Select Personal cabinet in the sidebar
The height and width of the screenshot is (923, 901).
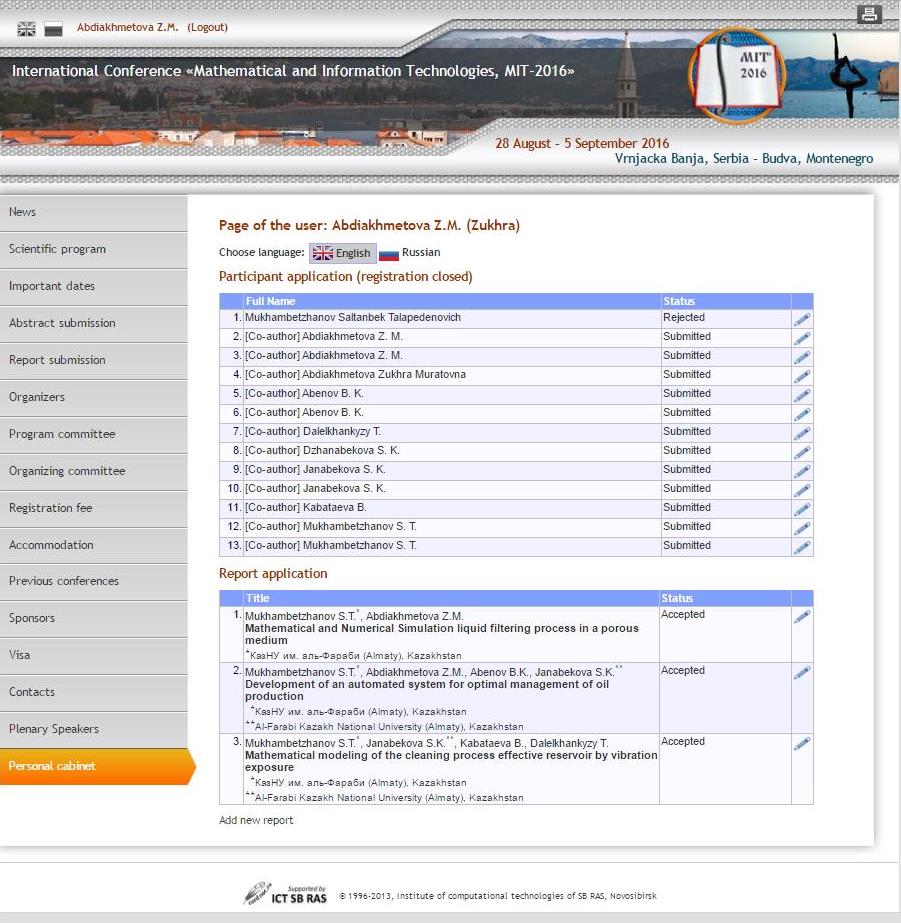pyautogui.click(x=52, y=766)
